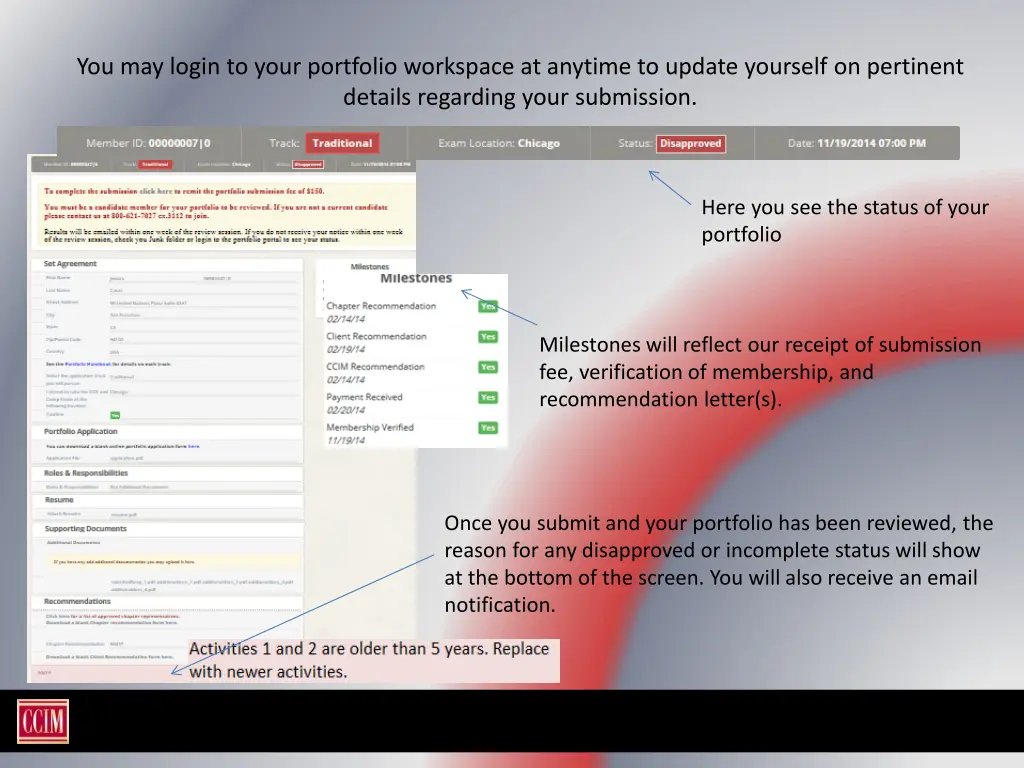Image resolution: width=1024 pixels, height=768 pixels.
Task: Click the small Traditional badge in screenshot header
Action: (155, 165)
